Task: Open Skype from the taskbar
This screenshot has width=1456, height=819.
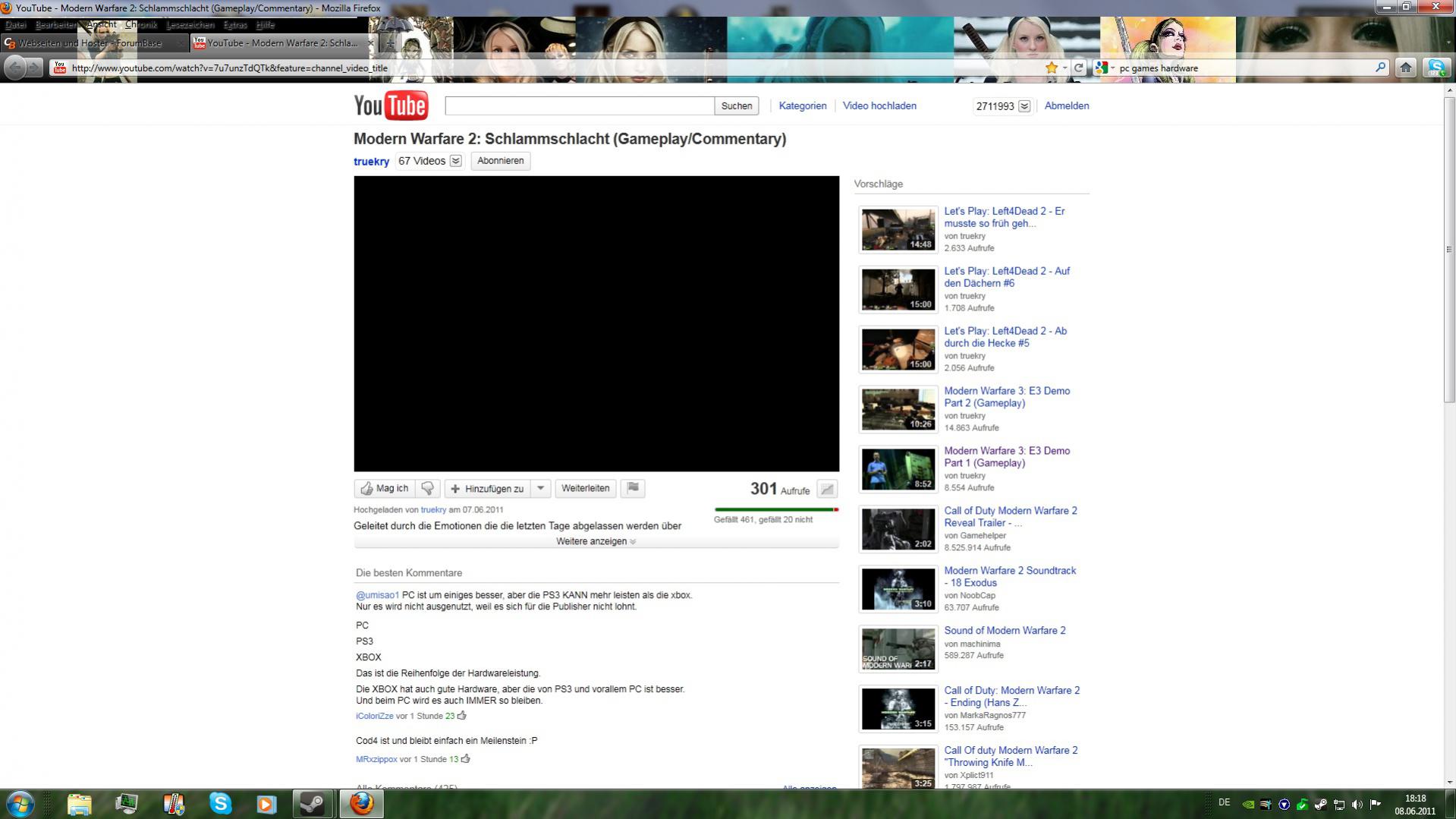Action: tap(220, 803)
